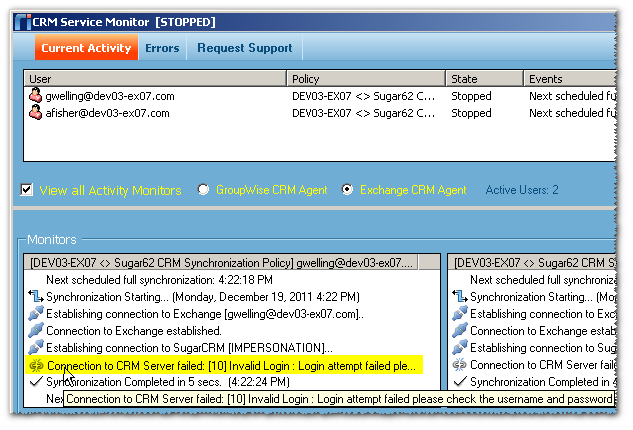Click the Monitors group label
The image size is (633, 430).
pyautogui.click(x=52, y=239)
